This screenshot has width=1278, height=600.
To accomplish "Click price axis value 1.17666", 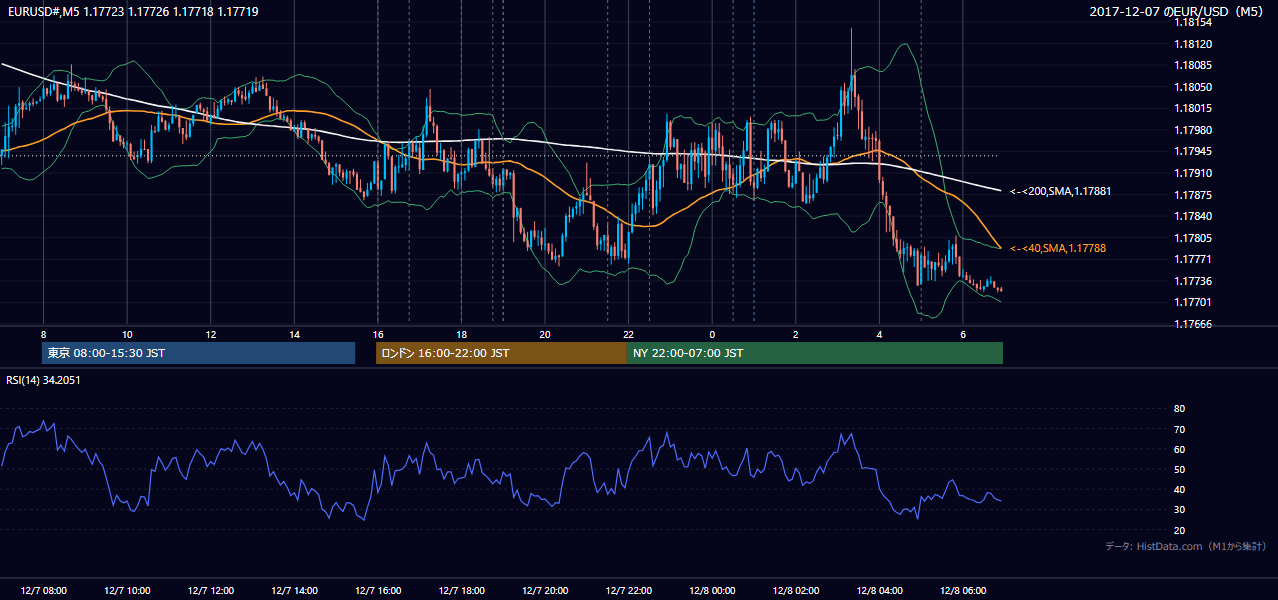I will point(1192,324).
